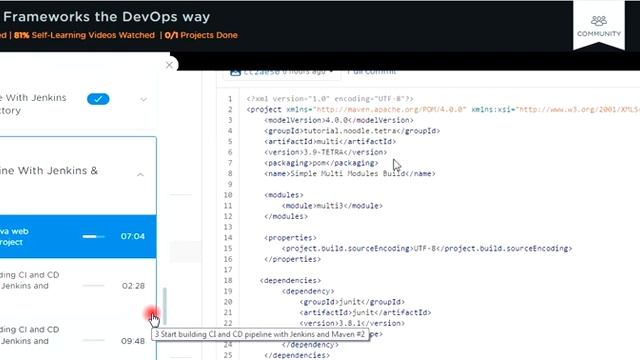Click the sidebar vertical scrollbar

(x=165, y=306)
